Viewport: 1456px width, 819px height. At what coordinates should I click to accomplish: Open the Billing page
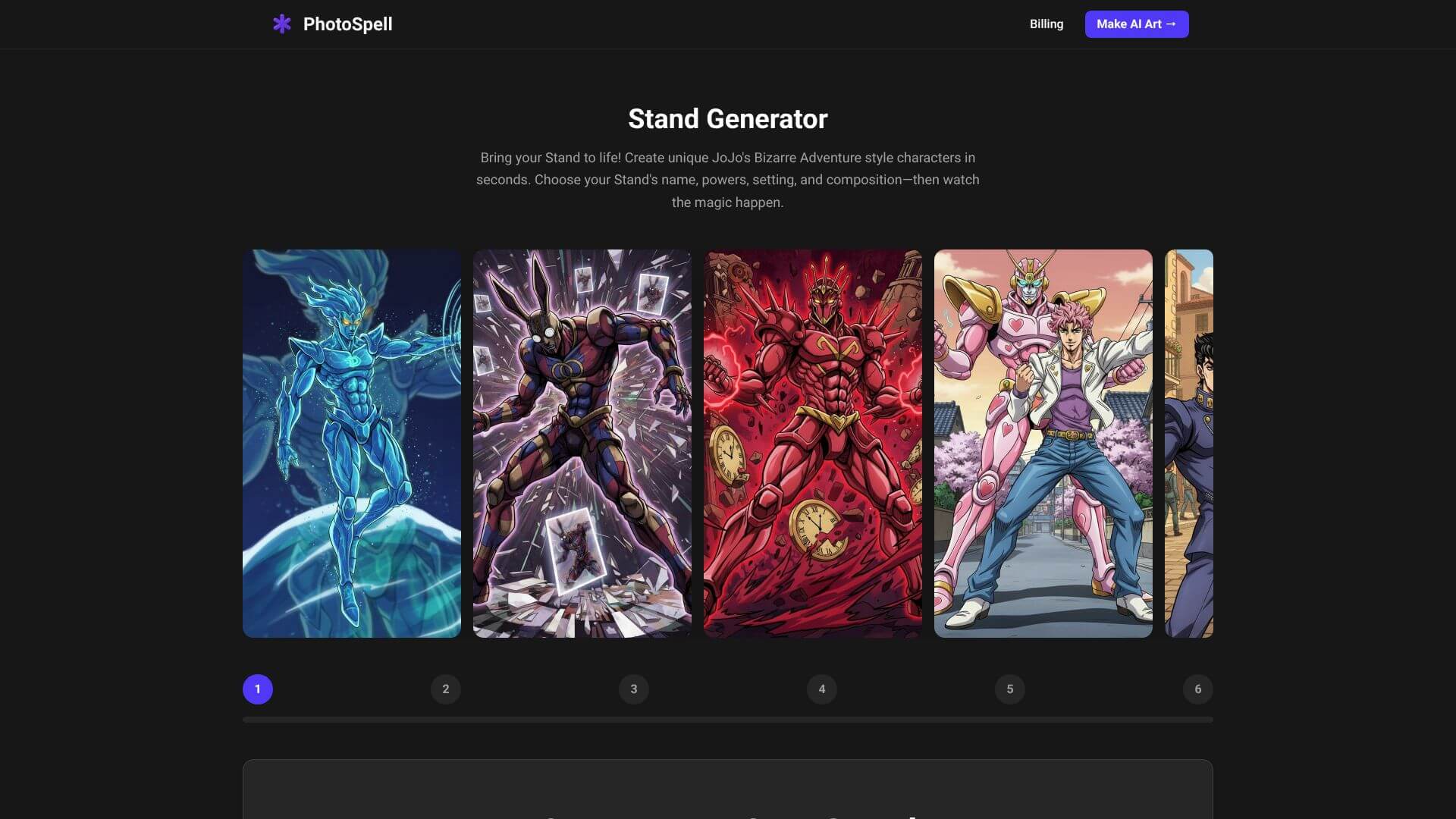(x=1046, y=24)
